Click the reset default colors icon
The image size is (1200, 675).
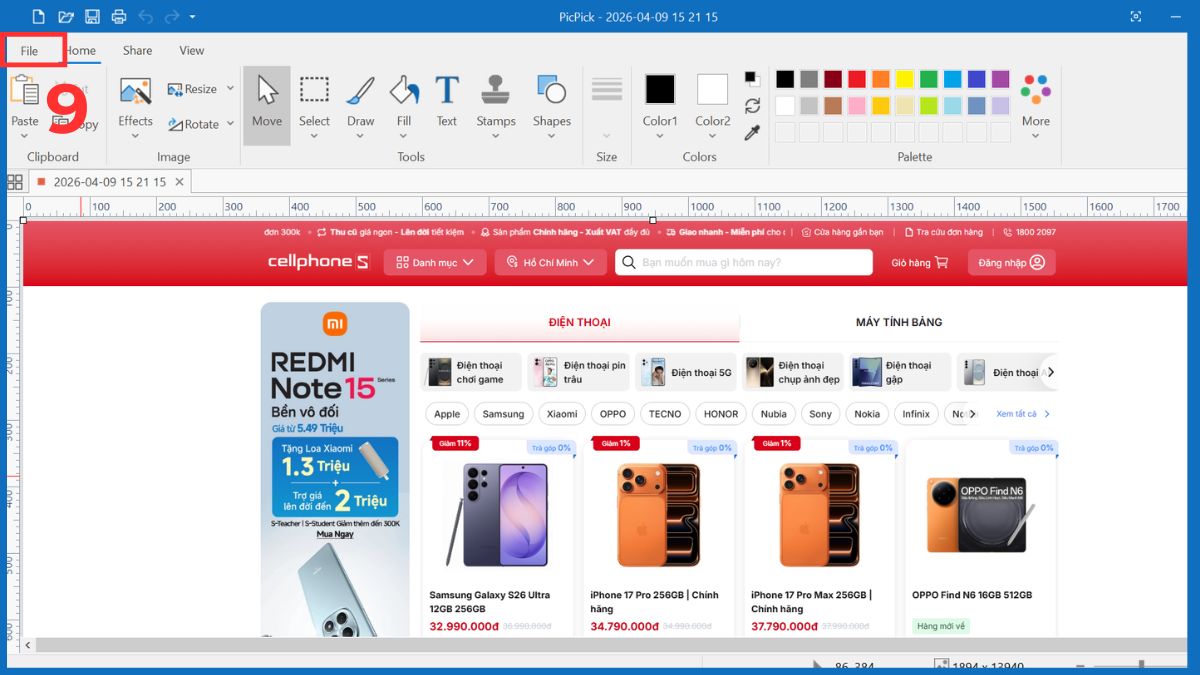click(x=752, y=79)
